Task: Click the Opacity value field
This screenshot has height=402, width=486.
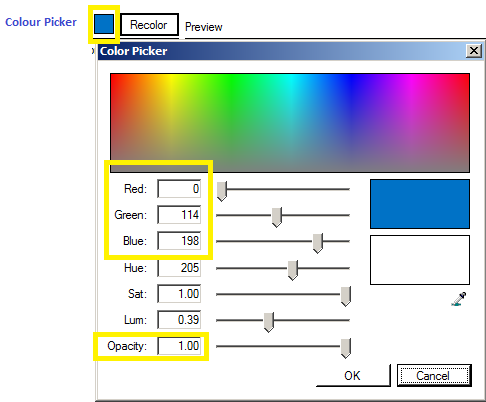Action: pyautogui.click(x=179, y=346)
